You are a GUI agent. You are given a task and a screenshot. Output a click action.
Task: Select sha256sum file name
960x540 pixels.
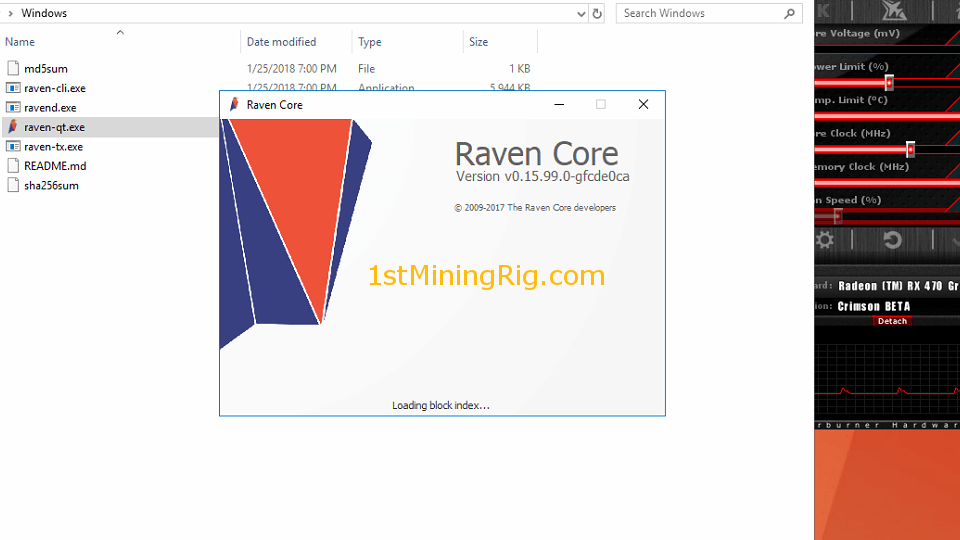point(51,186)
